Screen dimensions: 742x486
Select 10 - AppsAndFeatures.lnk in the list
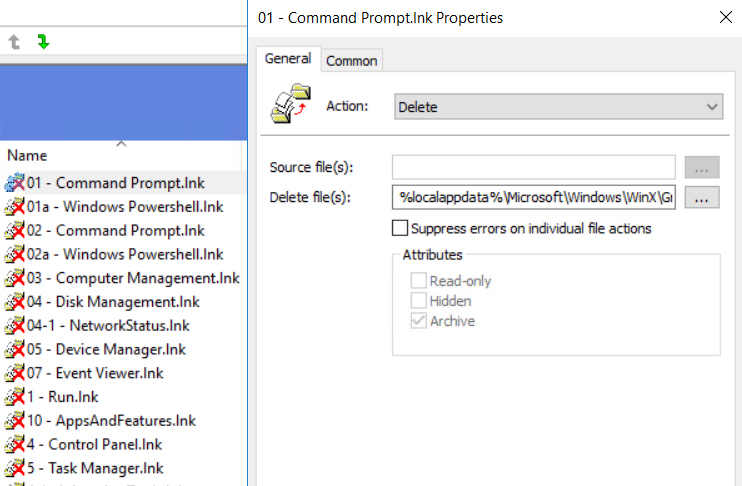click(x=112, y=421)
